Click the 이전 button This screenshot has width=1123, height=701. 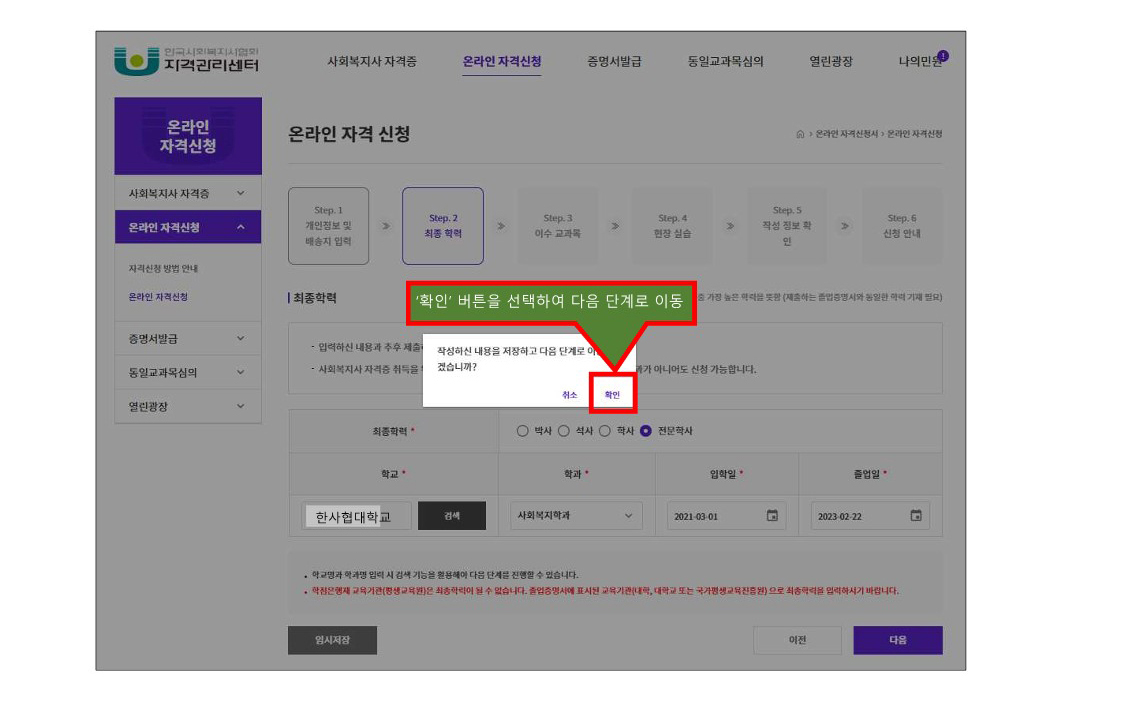tap(797, 640)
